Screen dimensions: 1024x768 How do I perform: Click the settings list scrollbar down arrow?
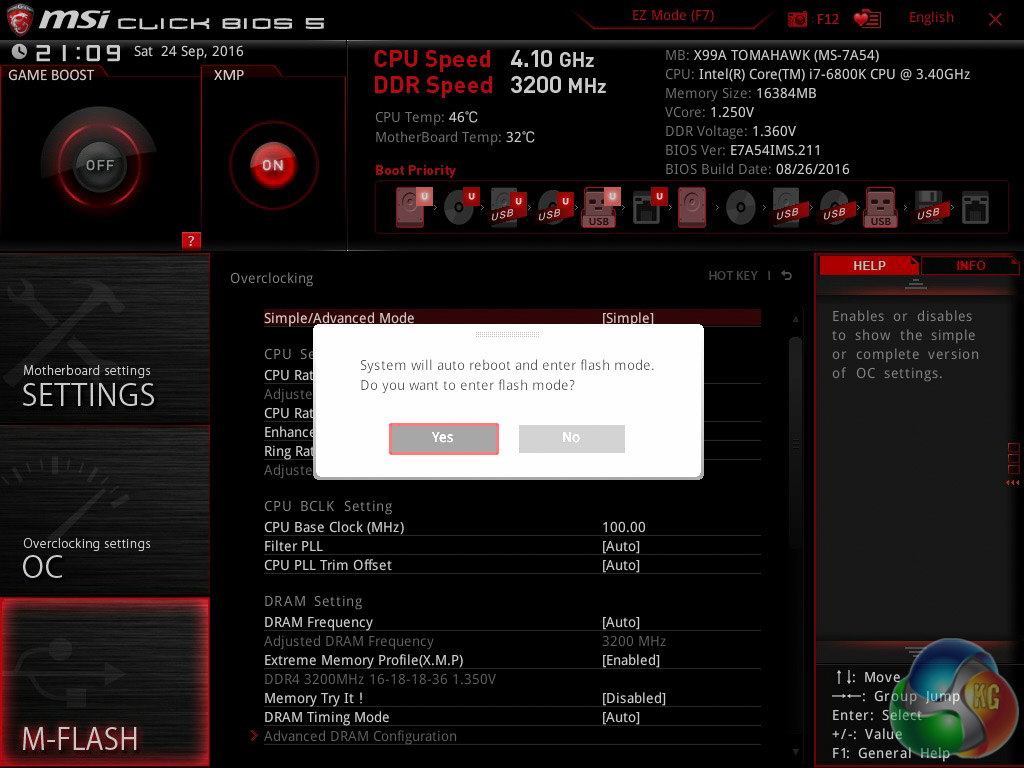pyautogui.click(x=795, y=752)
